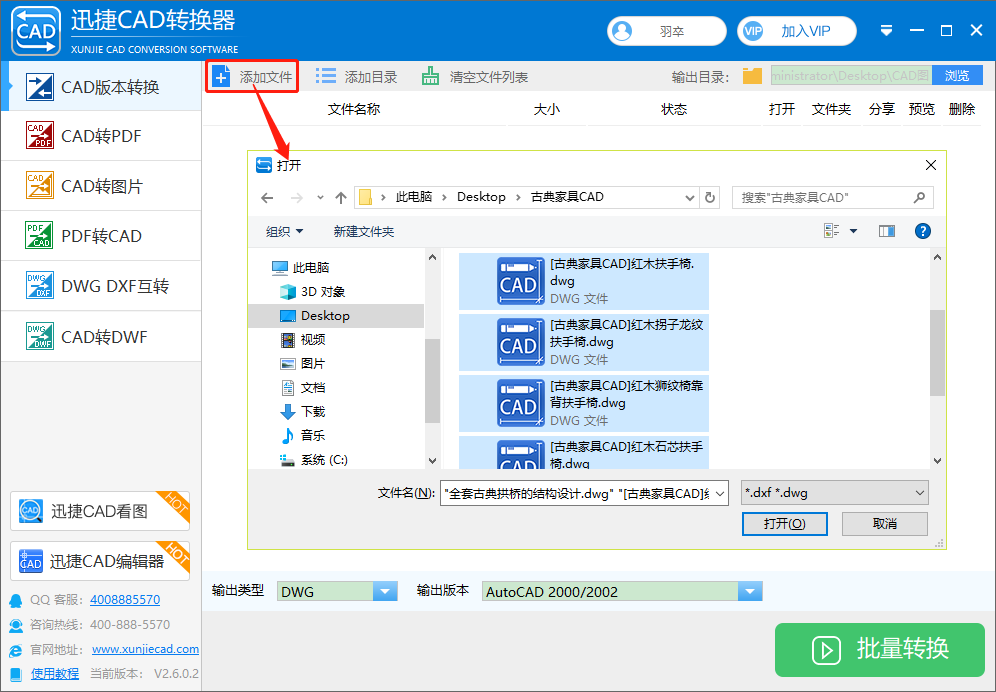This screenshot has width=996, height=692.
Task: Click the output directory folder icon
Action: coord(752,76)
